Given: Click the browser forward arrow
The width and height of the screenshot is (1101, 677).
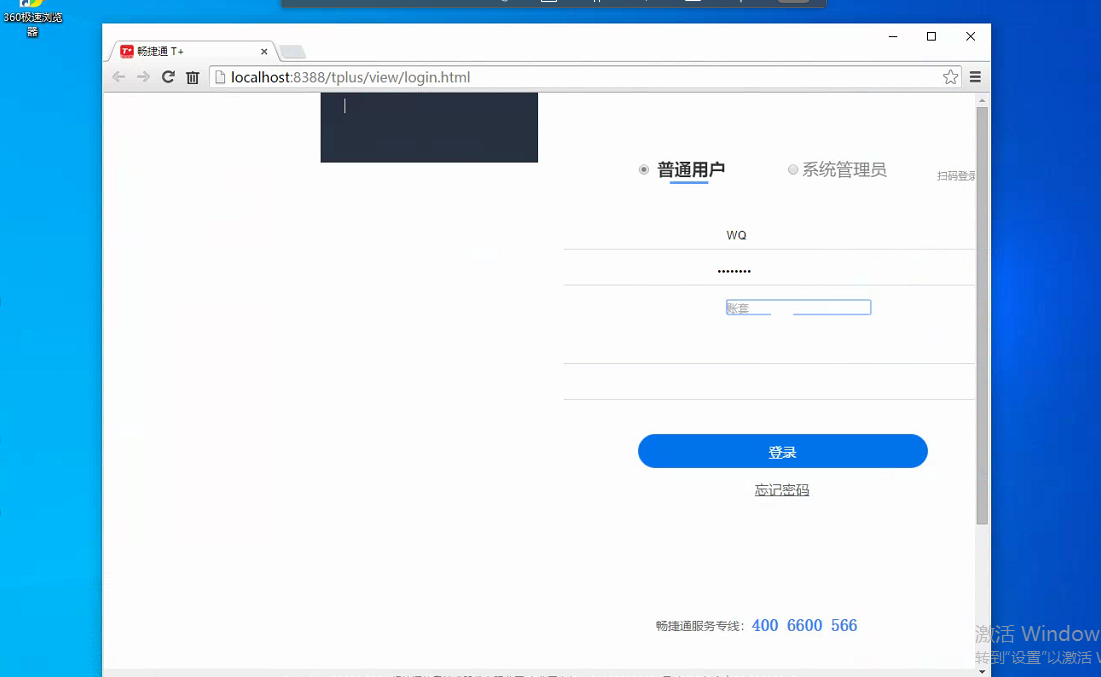Looking at the screenshot, I should coord(143,77).
